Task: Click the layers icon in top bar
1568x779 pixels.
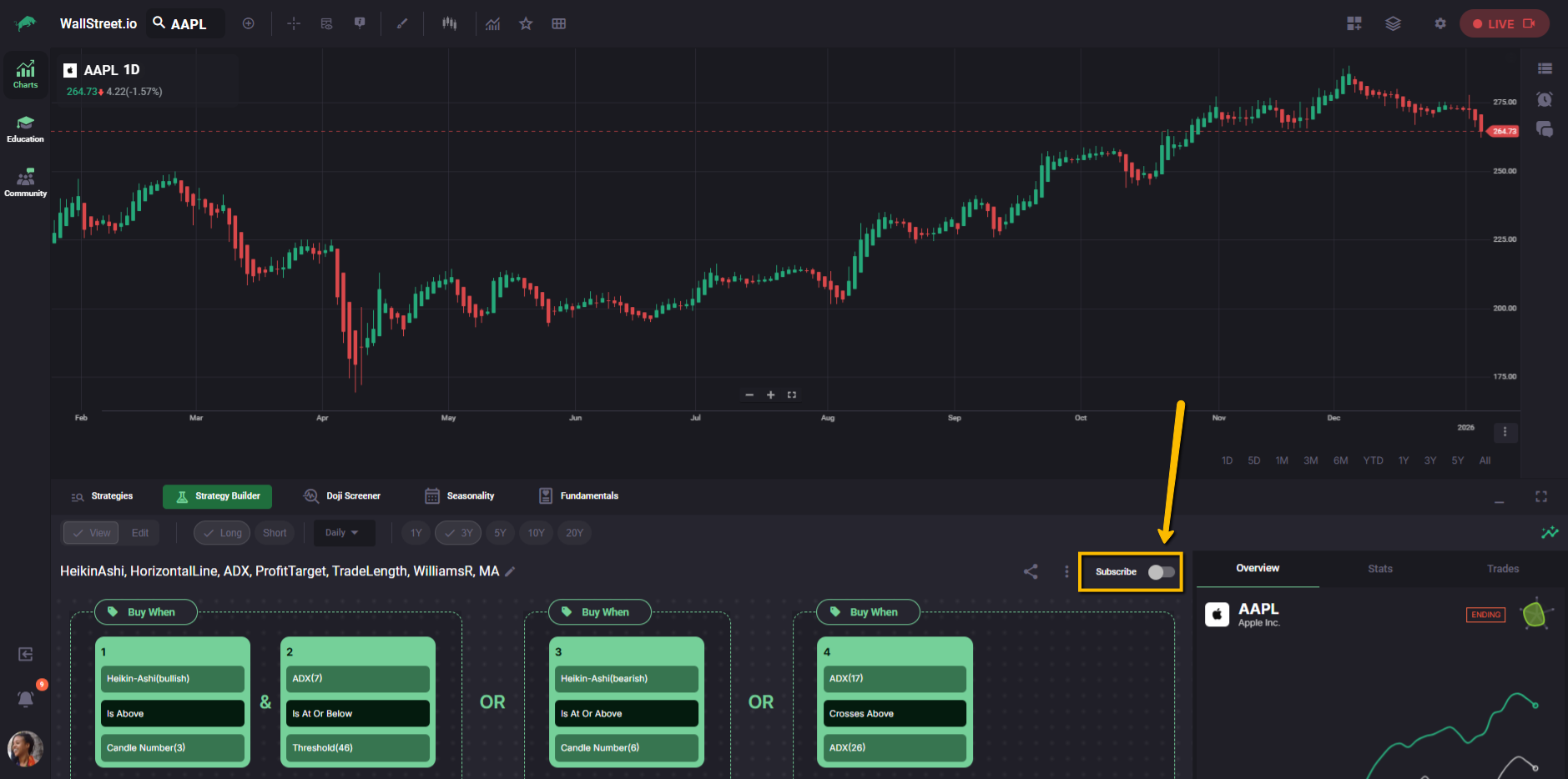Action: [1393, 23]
